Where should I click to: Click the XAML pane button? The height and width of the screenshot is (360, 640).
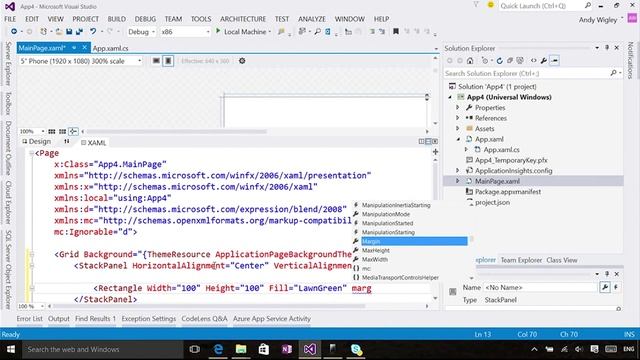(x=93, y=142)
